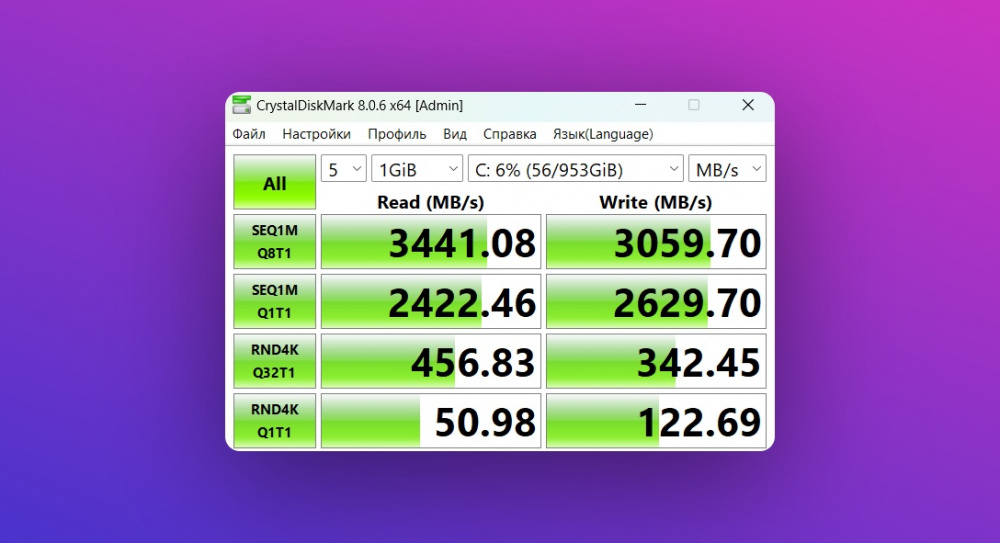Select the 3059.70 write result cell
The height and width of the screenshot is (543, 1000).
click(656, 241)
